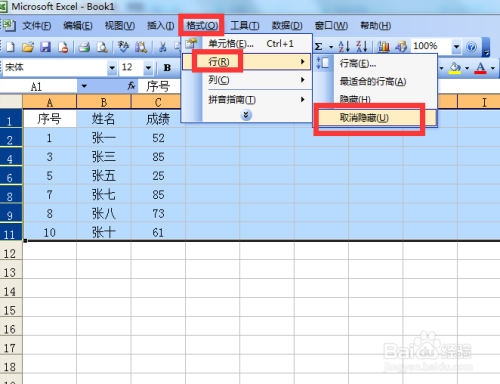Screen dimensions: 500x384
Task: Click the Drawing toolbar icon
Action: tap(401, 47)
